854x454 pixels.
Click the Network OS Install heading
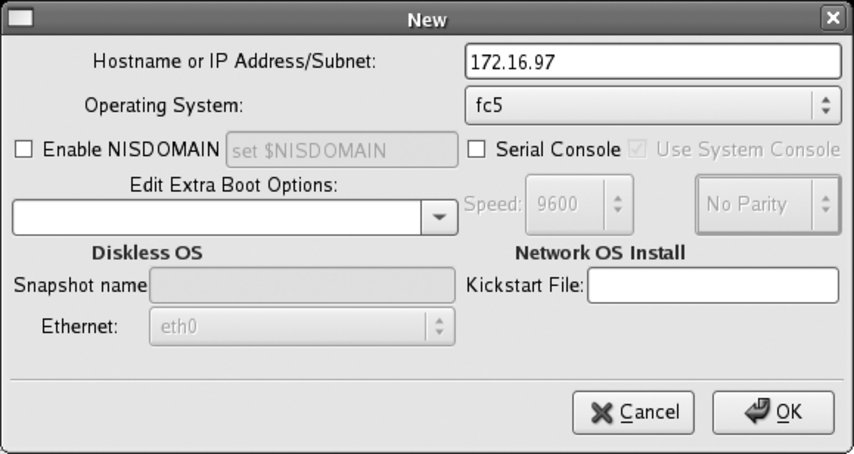point(600,253)
